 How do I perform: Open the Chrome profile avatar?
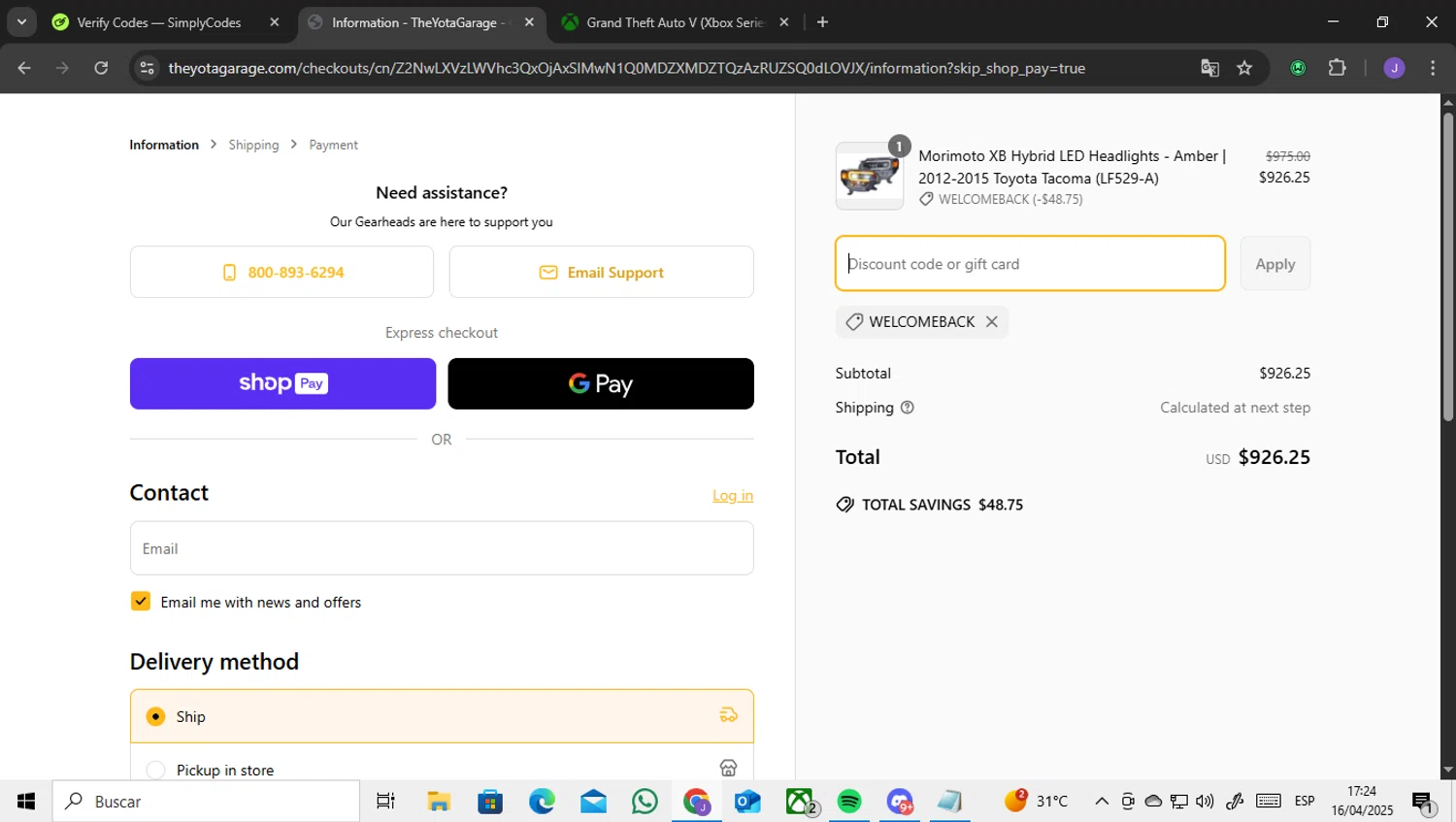[x=1394, y=68]
